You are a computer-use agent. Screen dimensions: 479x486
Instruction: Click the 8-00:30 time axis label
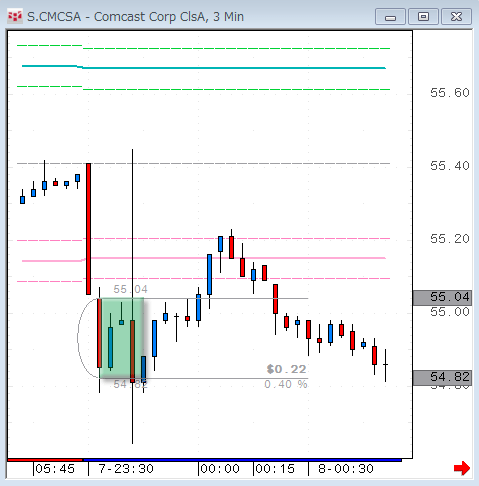coord(346,469)
